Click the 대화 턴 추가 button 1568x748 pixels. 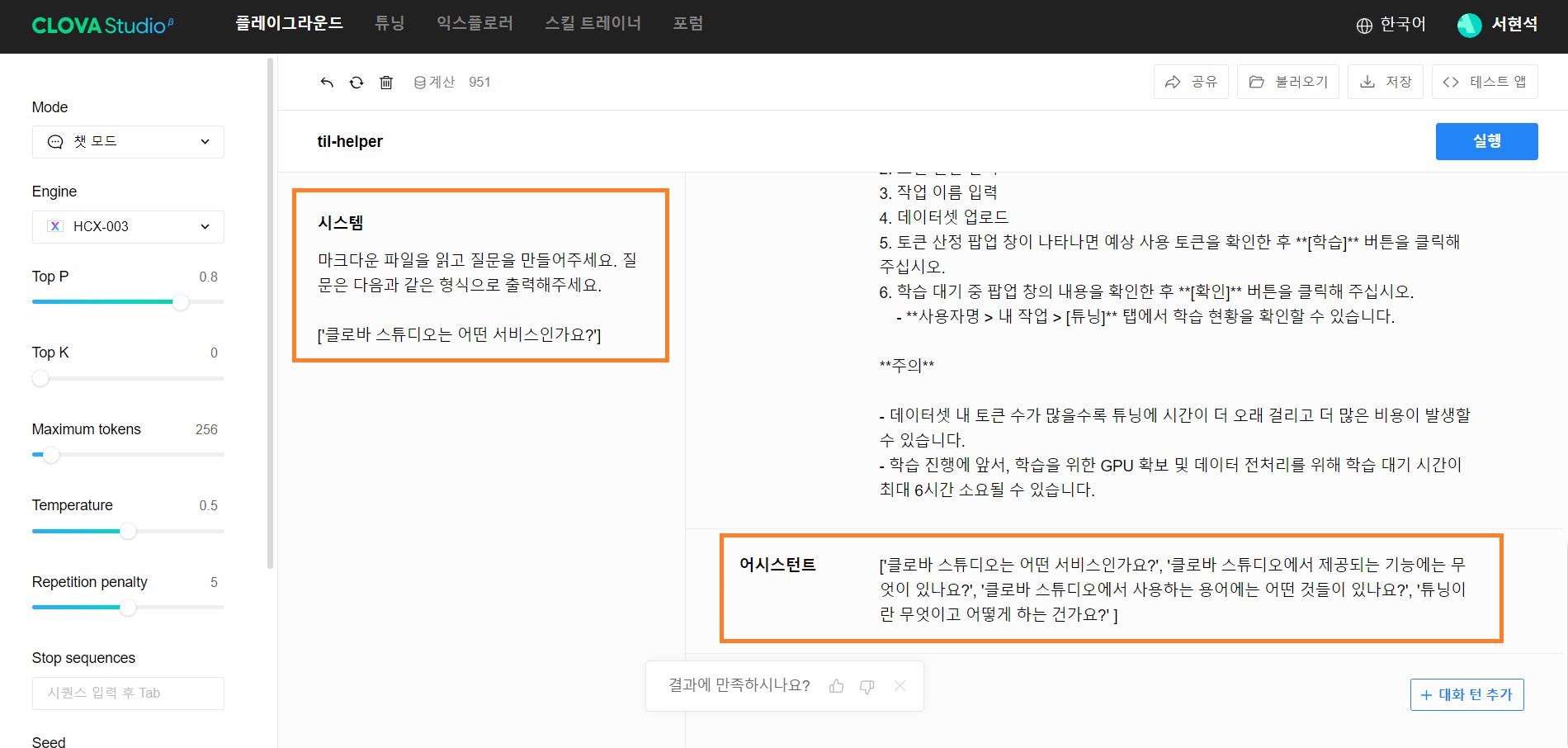[1467, 695]
